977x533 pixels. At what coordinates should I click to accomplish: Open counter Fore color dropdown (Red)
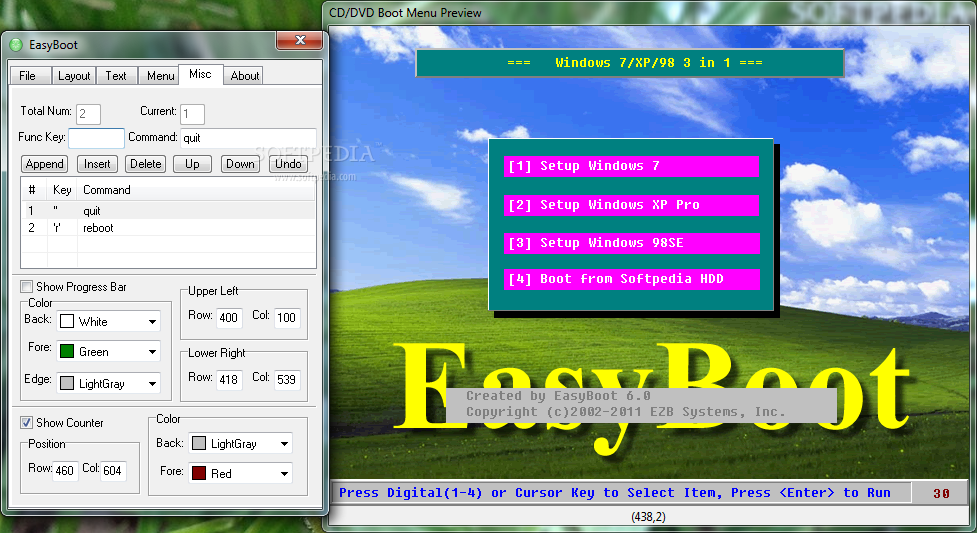[241, 473]
